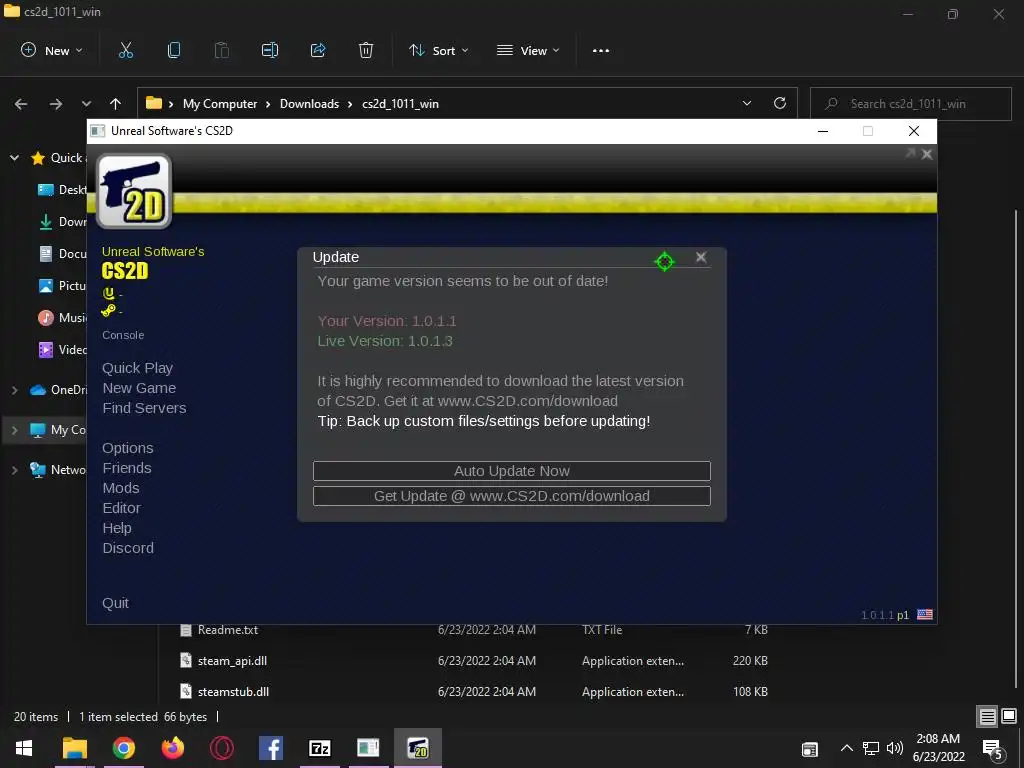Open the volume control in system tray
Screen dimensions: 1024x768
point(895,748)
